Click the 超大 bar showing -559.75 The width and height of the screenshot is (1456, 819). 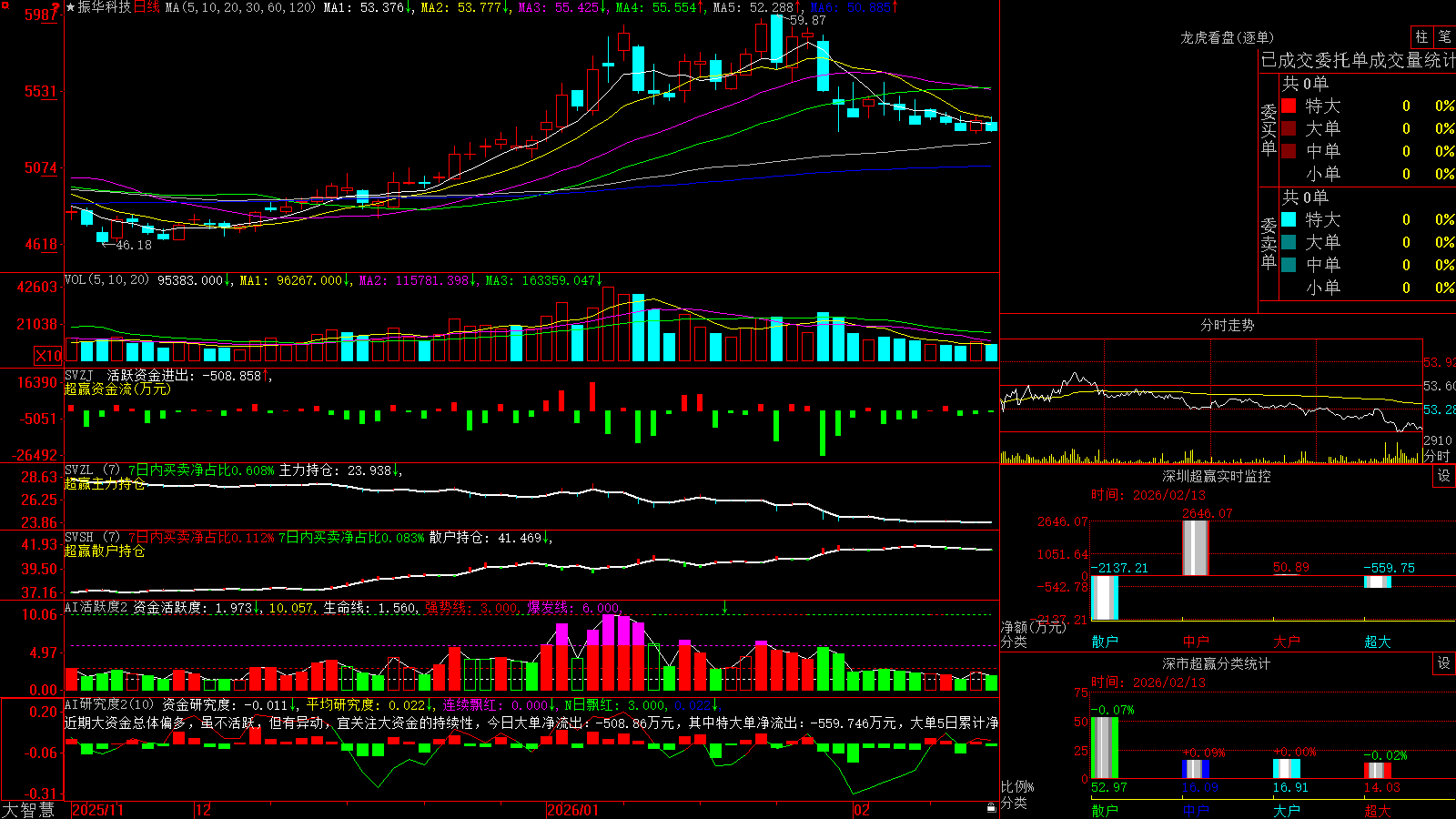(x=1378, y=581)
